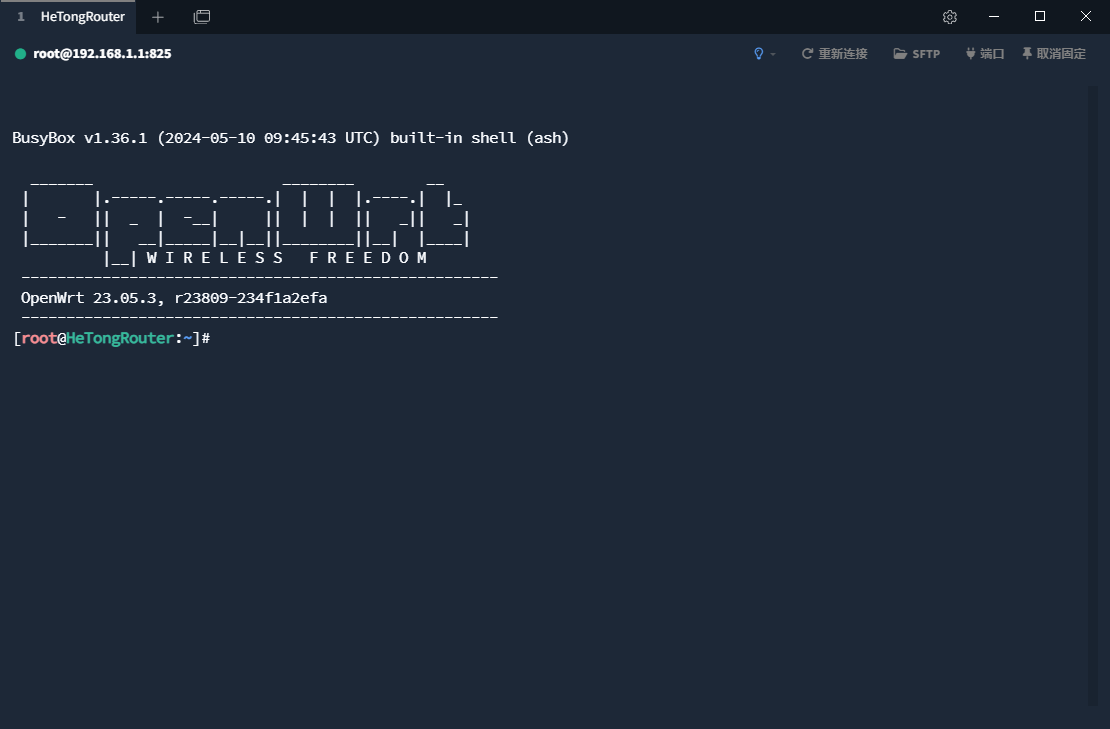
Task: Click the lightbulb hints icon
Action: click(758, 54)
